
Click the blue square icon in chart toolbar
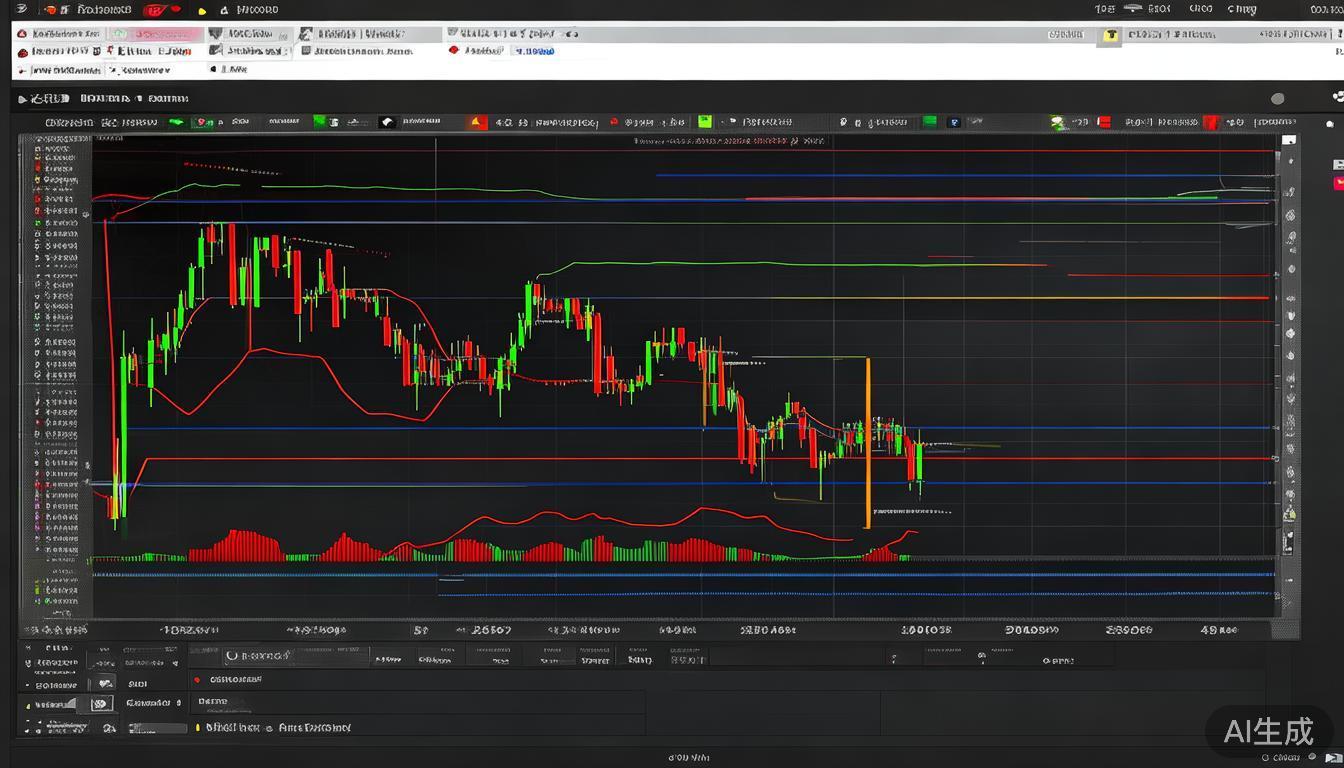coord(954,122)
